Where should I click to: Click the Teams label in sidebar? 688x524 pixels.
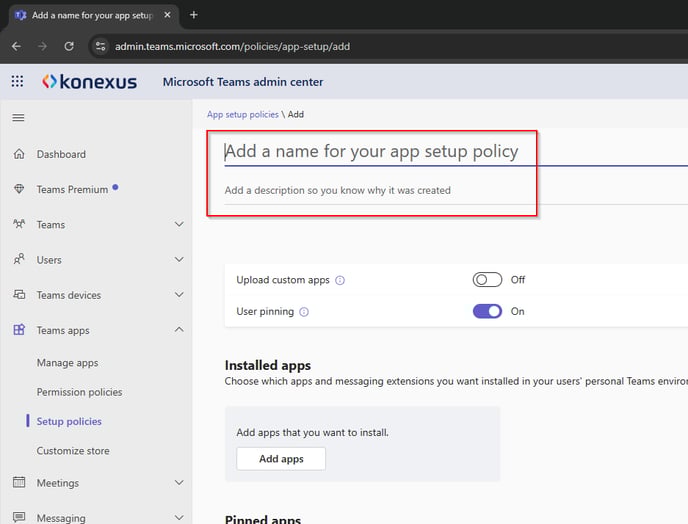tap(51, 225)
